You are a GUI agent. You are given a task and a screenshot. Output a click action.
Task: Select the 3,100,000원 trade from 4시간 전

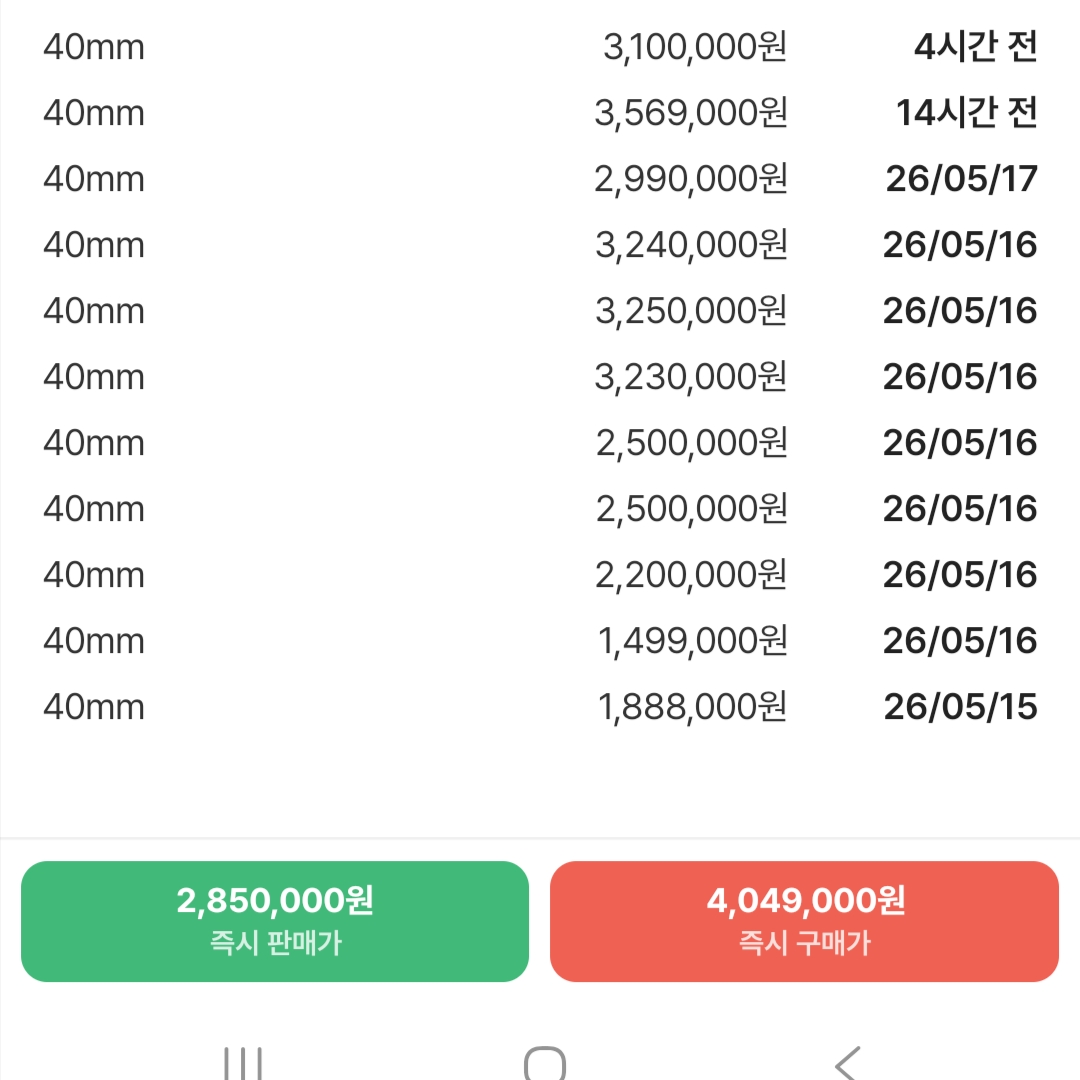pos(540,47)
